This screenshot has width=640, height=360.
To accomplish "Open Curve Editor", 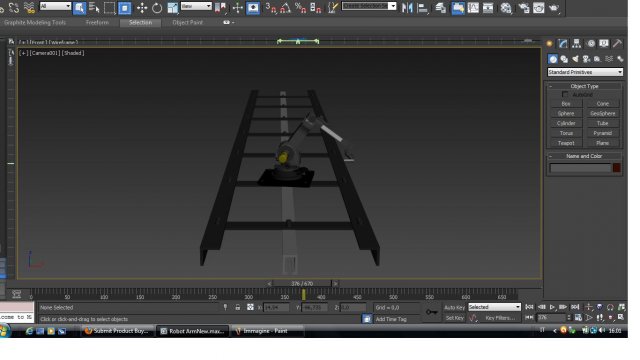I will coord(473,8).
